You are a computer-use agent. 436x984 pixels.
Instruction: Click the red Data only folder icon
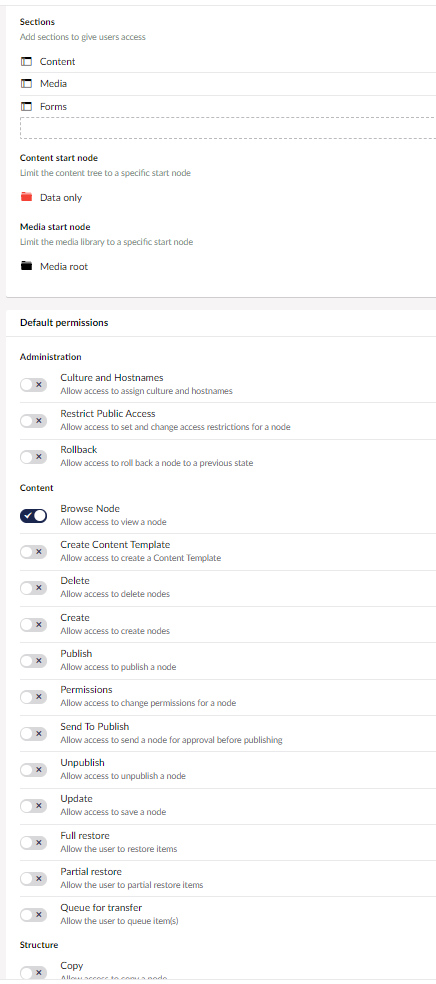(x=26, y=197)
